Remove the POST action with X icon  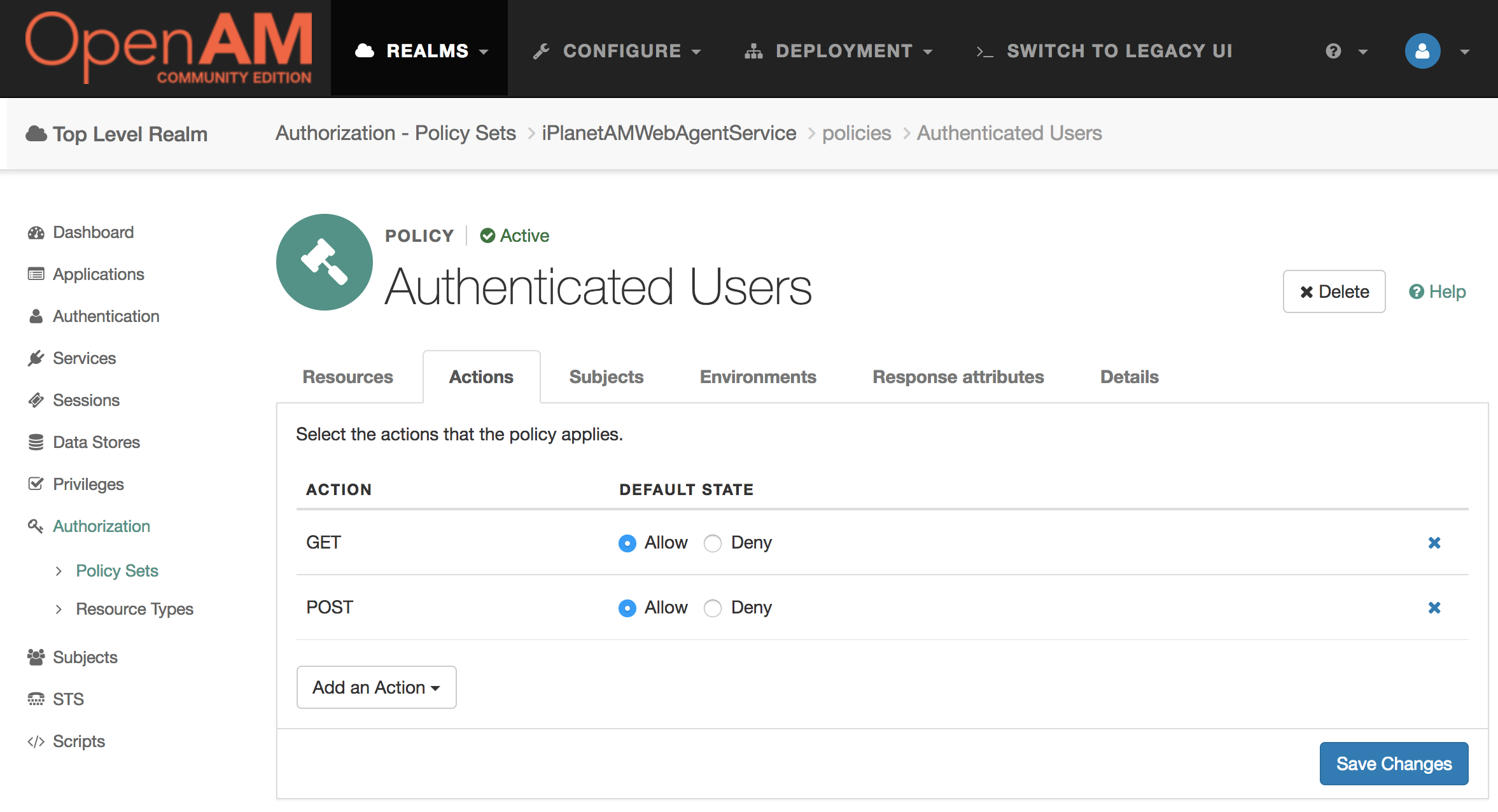[1434, 608]
